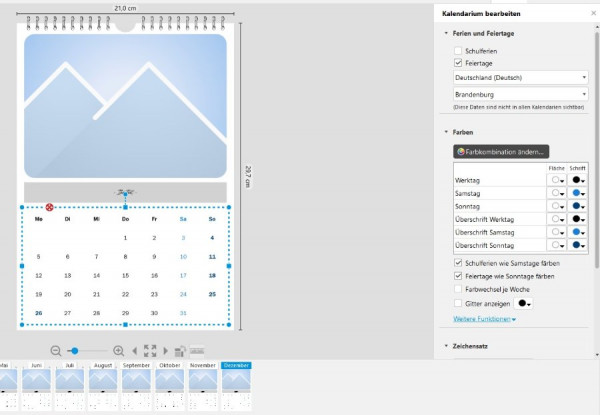Click the zoom in magnifier icon
600x415 pixels.
pos(119,351)
